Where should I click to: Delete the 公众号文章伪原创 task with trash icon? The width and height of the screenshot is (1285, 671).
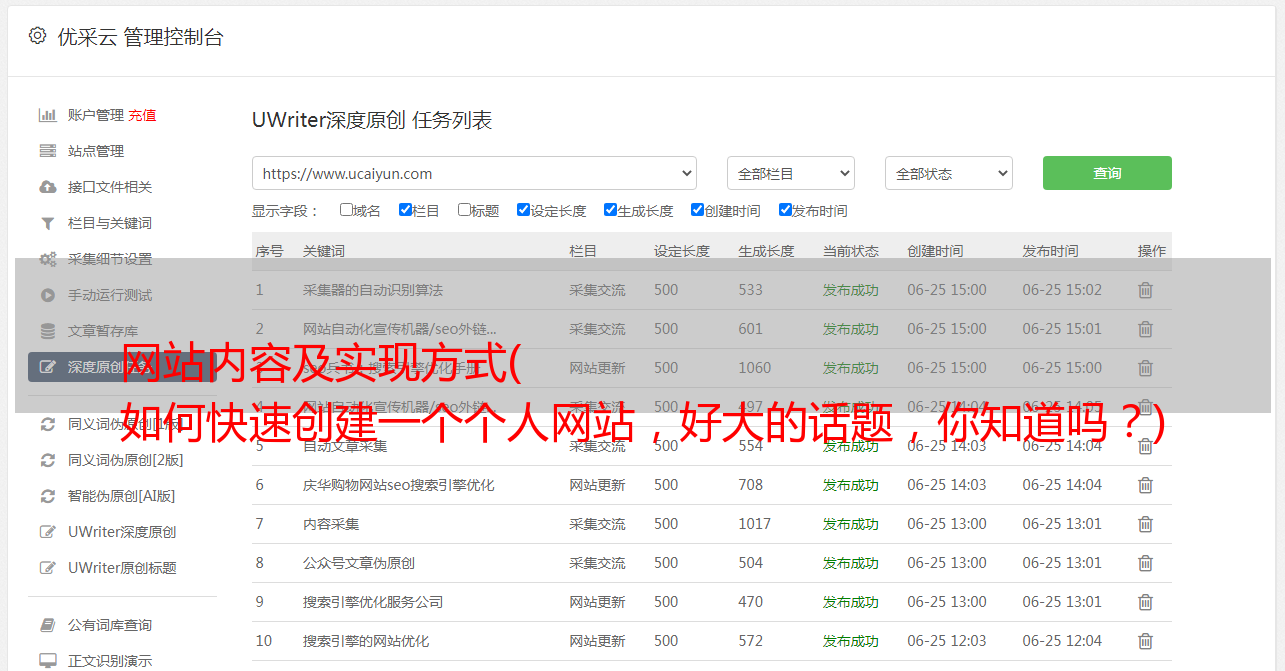(x=1145, y=563)
